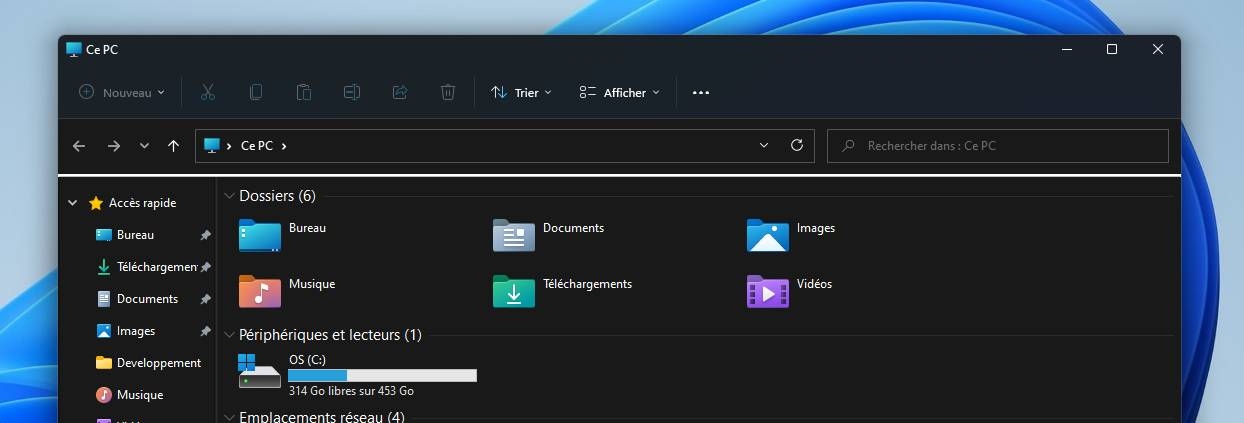Viewport: 1244px width, 423px height.
Task: Click the '314 Go libres sur 453 Go' text
Action: coord(351,391)
